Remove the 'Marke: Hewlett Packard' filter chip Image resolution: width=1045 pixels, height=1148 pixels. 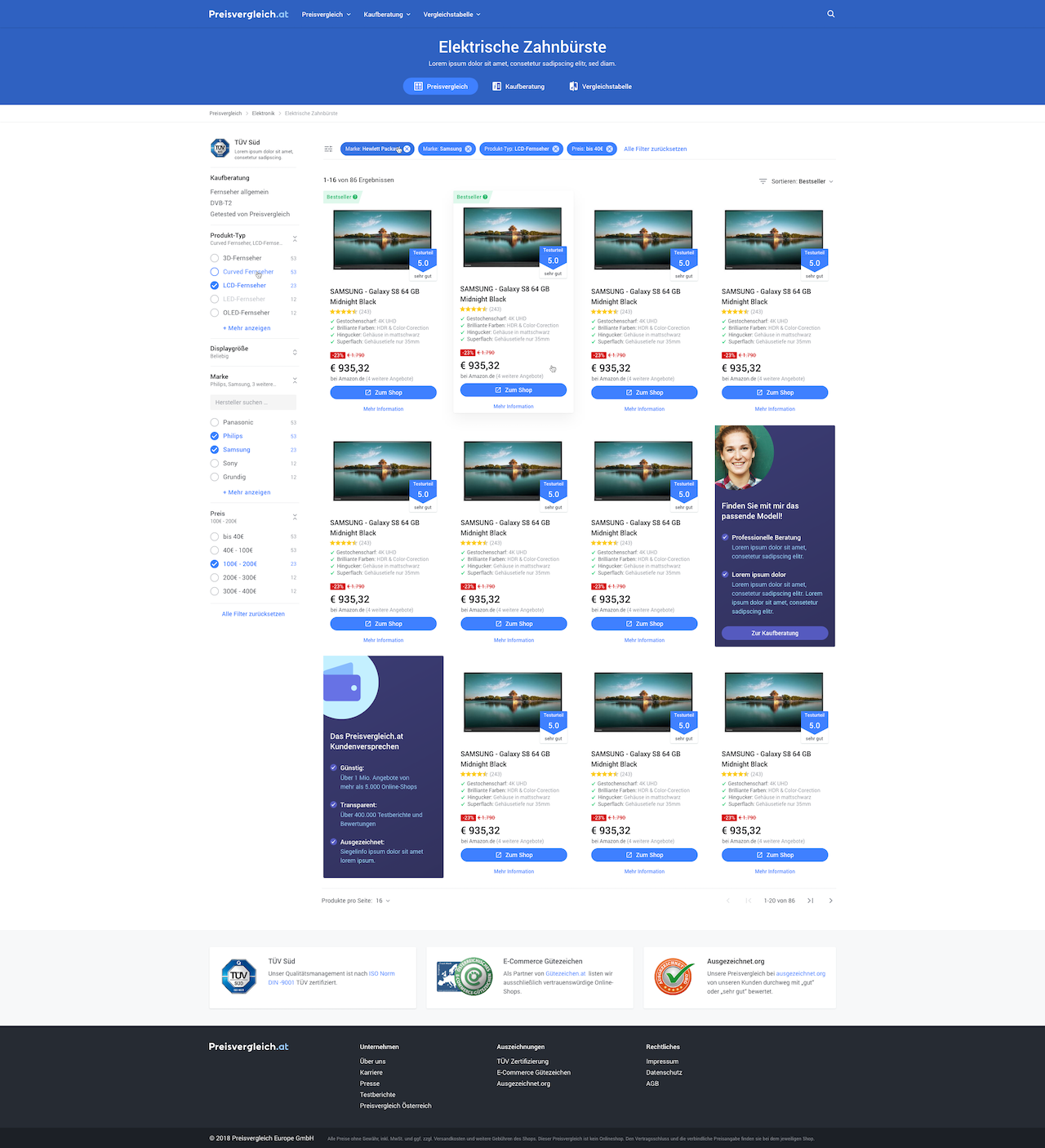click(407, 149)
